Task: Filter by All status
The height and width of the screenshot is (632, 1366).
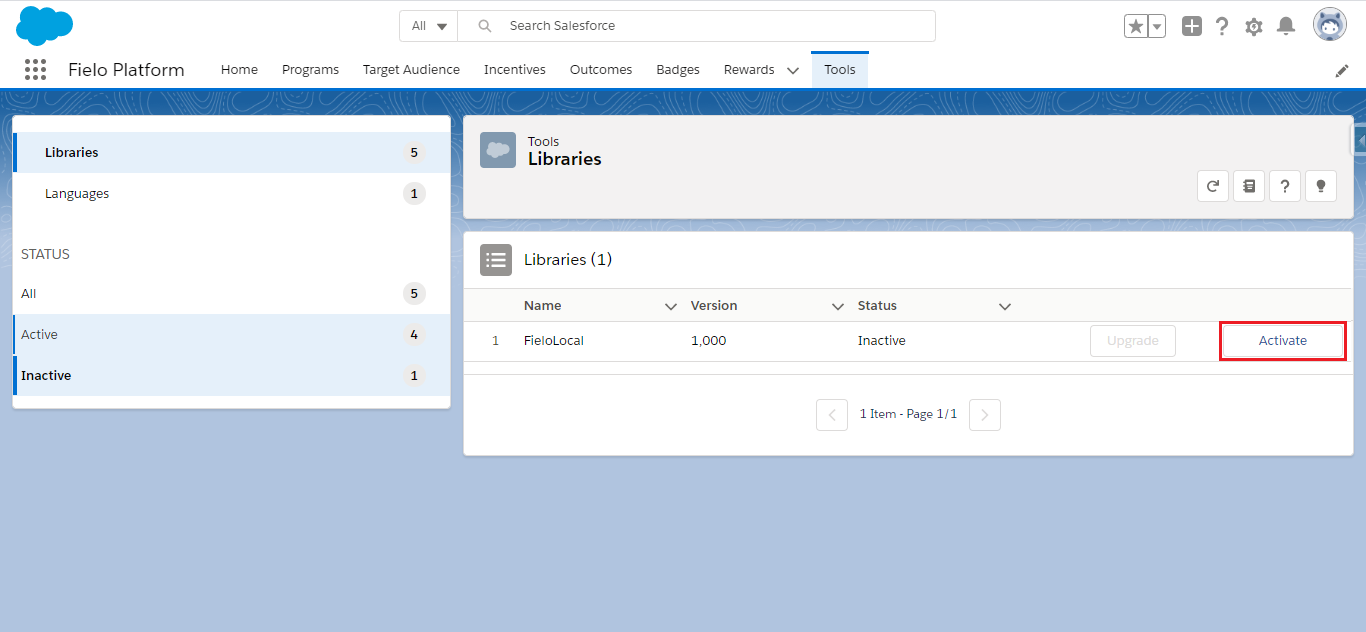Action: [232, 294]
